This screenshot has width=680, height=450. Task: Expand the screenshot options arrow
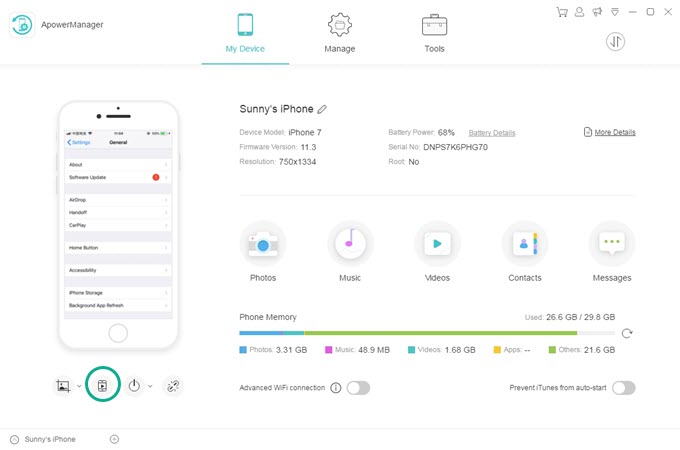click(x=79, y=386)
